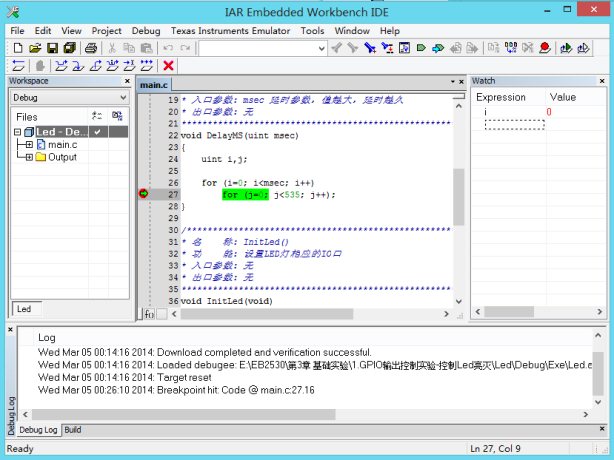The height and width of the screenshot is (460, 614).
Task: Select the main.c editor tab
Action: click(154, 85)
